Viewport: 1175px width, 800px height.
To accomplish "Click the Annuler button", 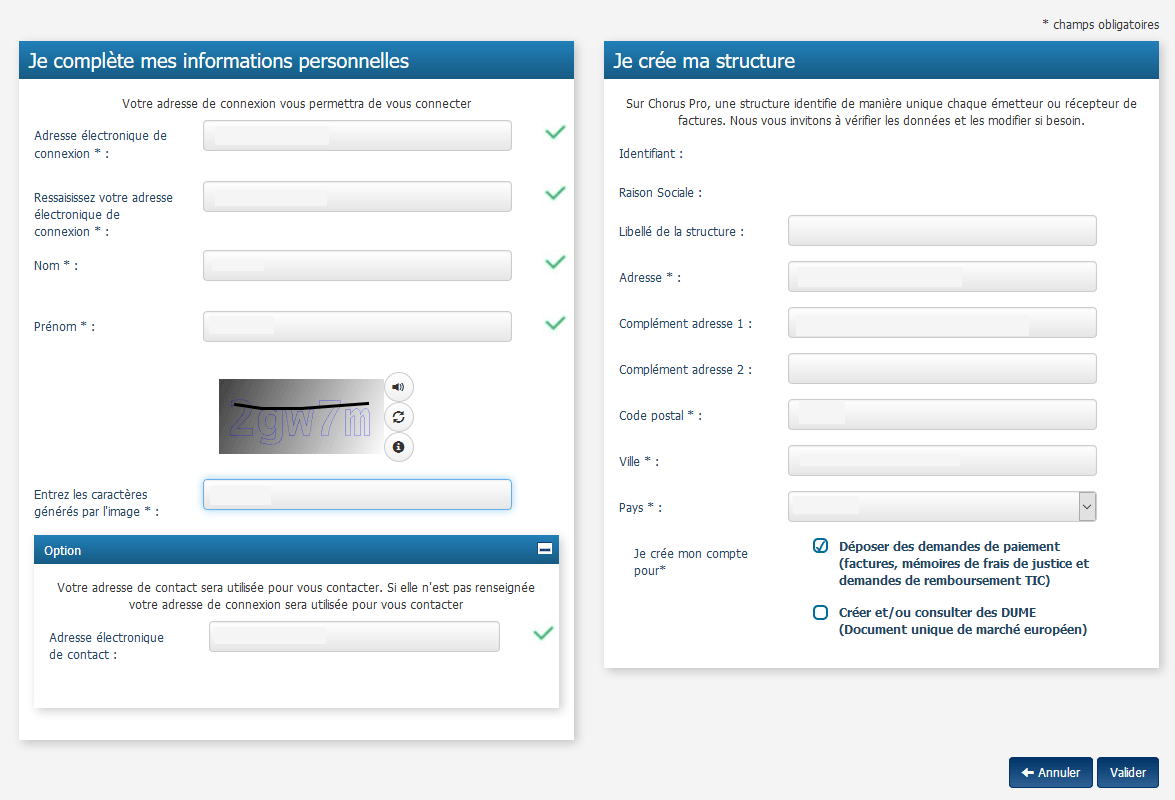I will click(x=1051, y=772).
